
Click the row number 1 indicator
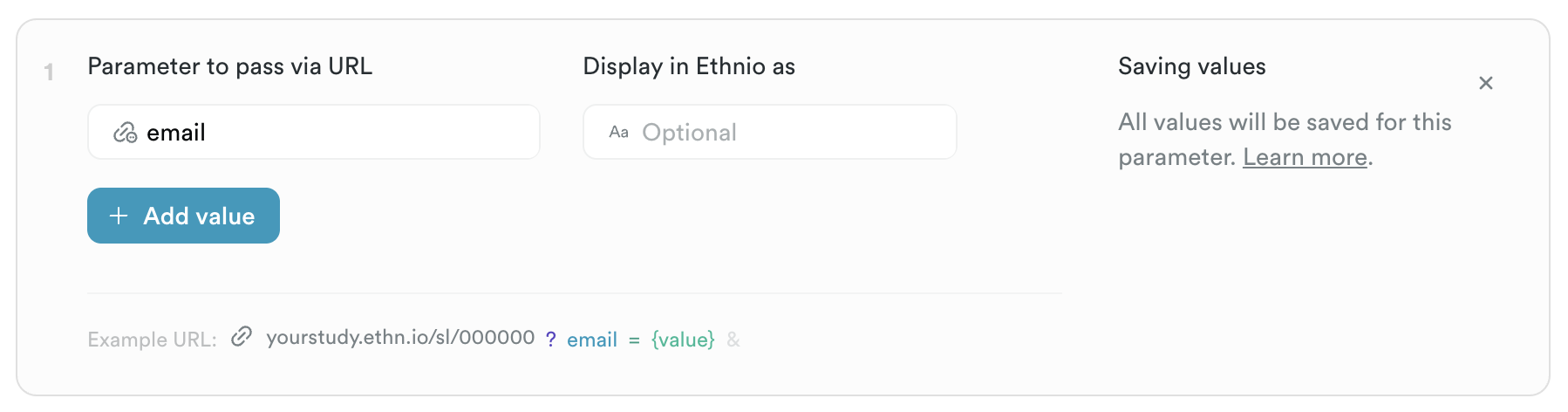[49, 72]
